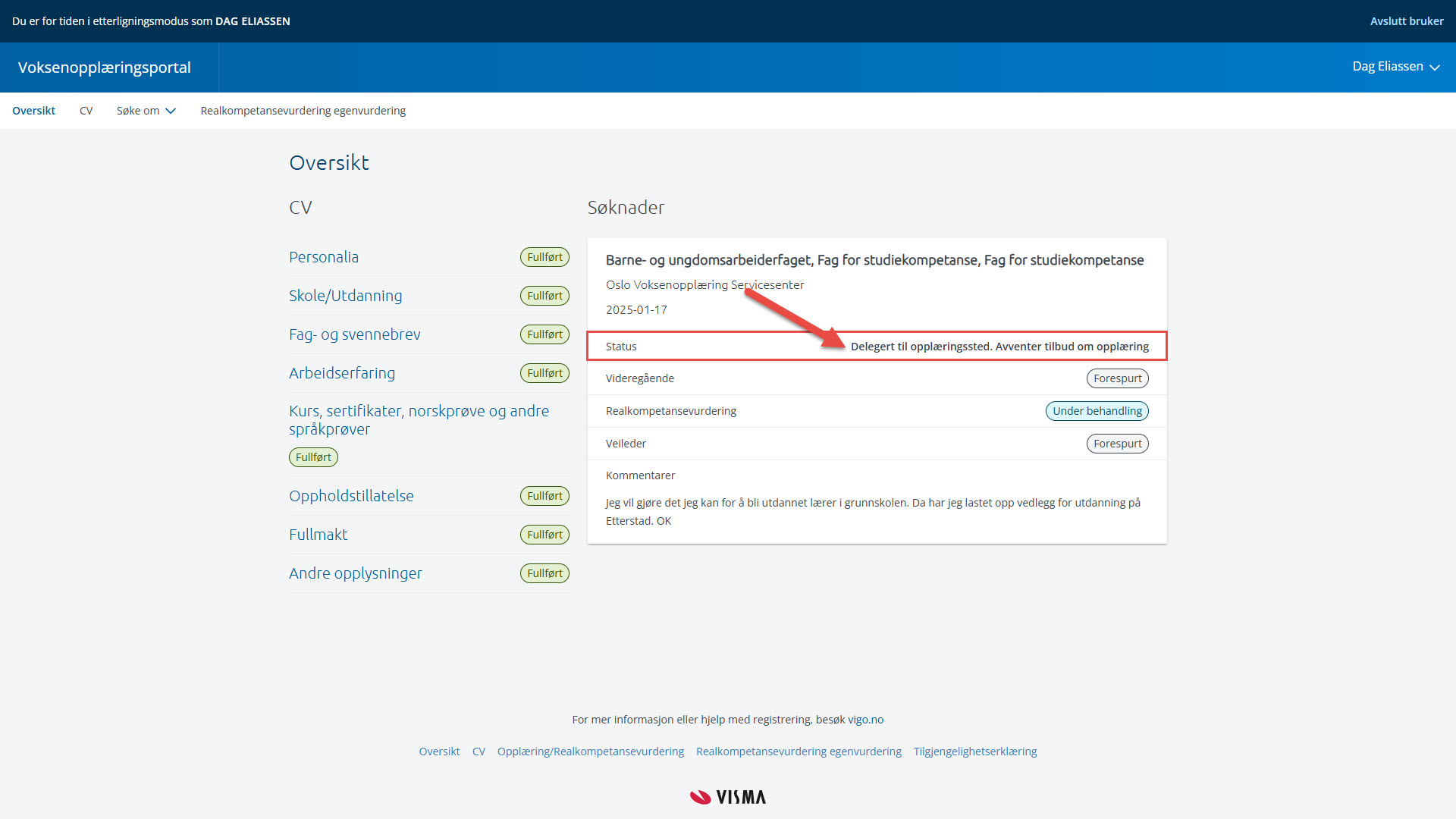Viewport: 1456px width, 819px height.
Task: Open Kurs, sertifikater, norskprøve section
Action: 419,420
